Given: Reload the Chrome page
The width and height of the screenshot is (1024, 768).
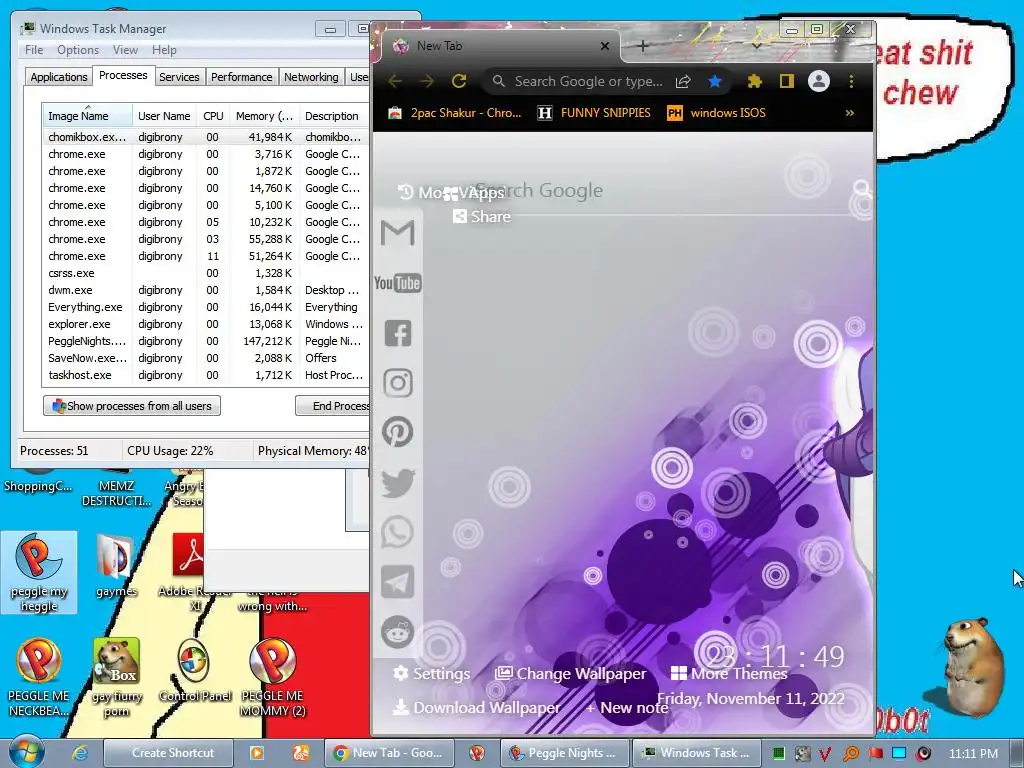Looking at the screenshot, I should pos(459,81).
